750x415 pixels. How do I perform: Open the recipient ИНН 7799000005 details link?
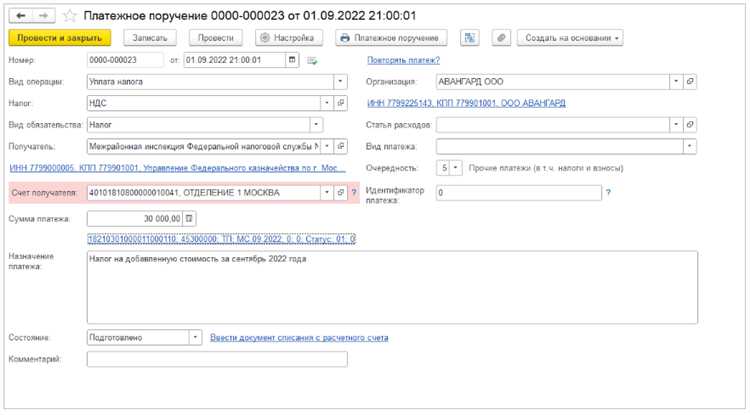click(177, 168)
